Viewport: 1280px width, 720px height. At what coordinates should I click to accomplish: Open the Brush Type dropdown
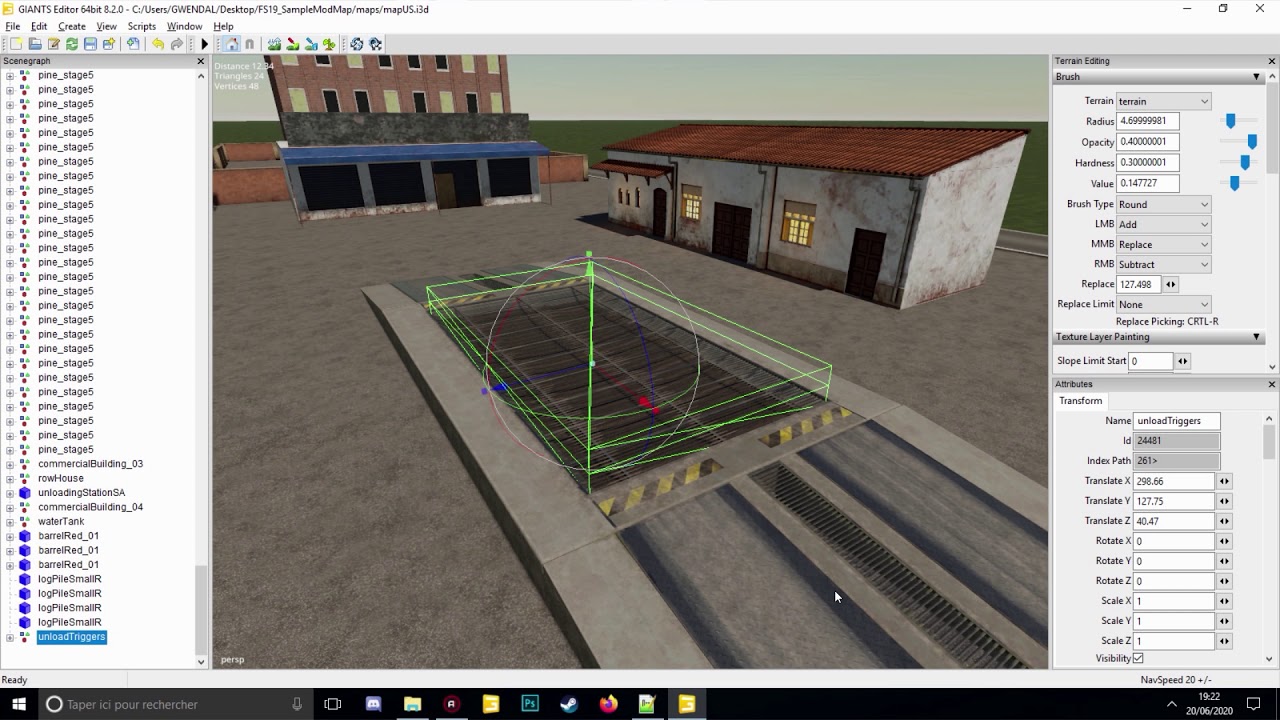click(x=1163, y=204)
